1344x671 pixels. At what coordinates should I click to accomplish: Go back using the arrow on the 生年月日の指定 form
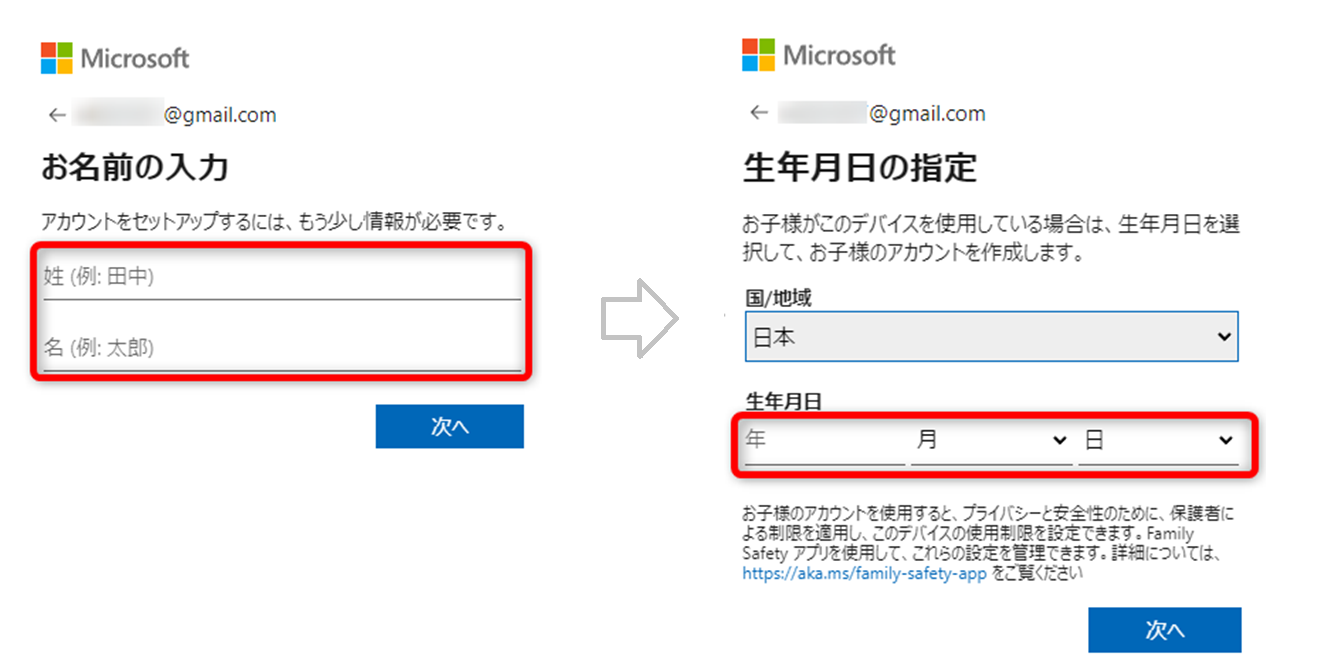[759, 113]
